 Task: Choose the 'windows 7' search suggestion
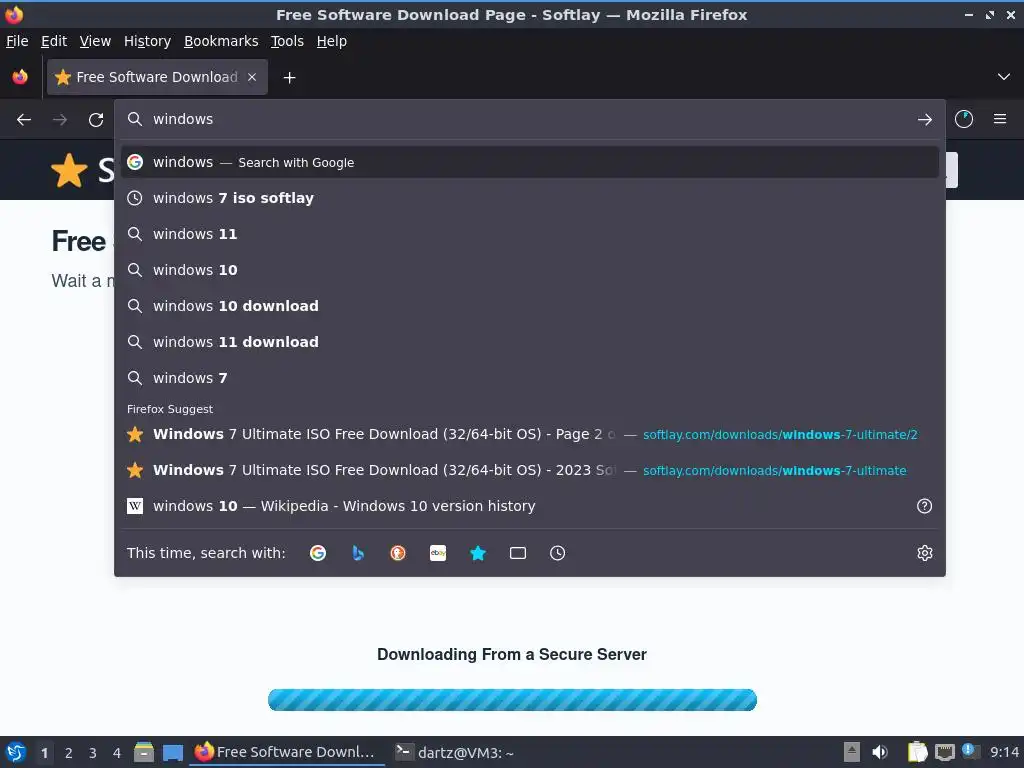click(530, 377)
